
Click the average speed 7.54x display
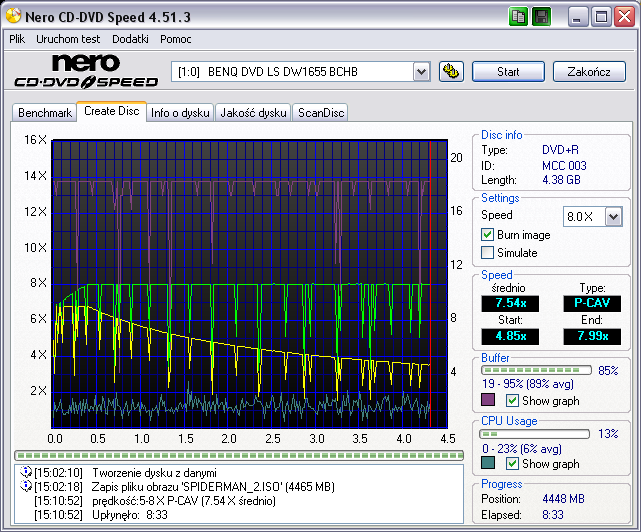510,303
